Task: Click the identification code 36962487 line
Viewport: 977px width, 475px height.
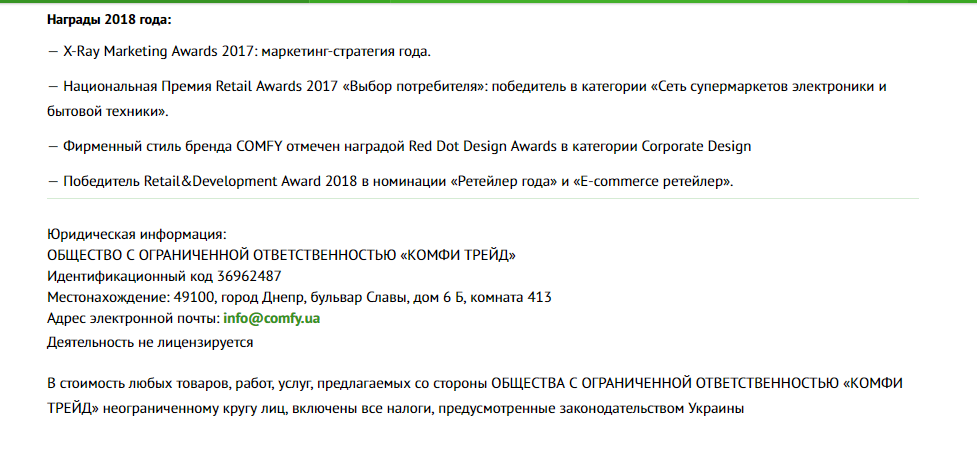Action: [164, 276]
